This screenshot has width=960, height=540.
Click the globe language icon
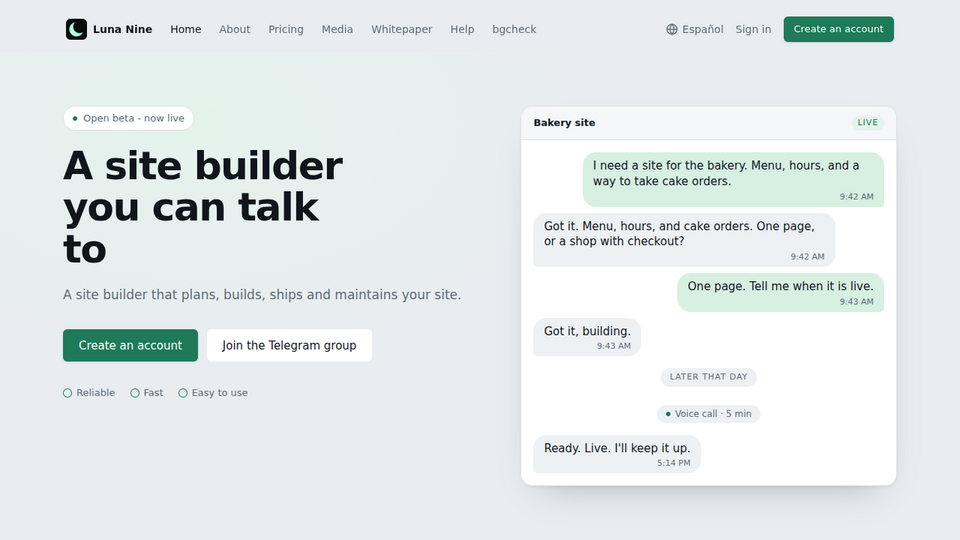[672, 29]
